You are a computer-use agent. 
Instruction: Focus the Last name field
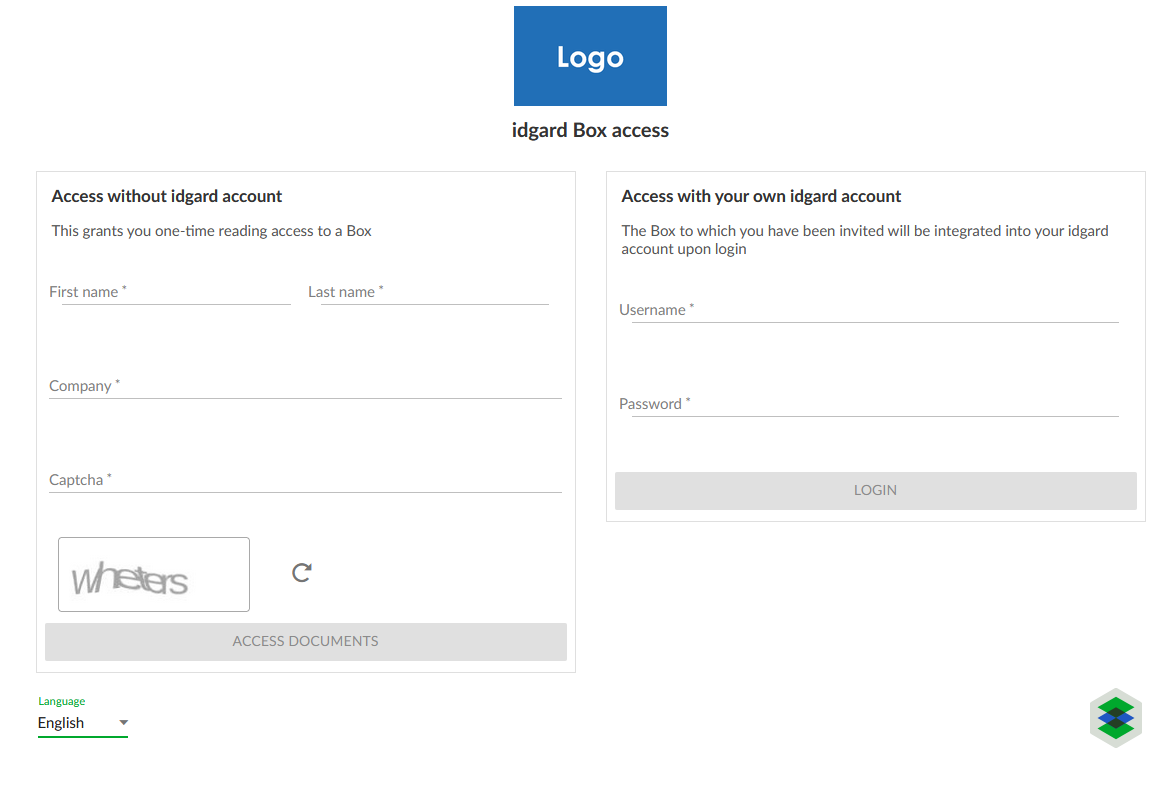point(429,292)
